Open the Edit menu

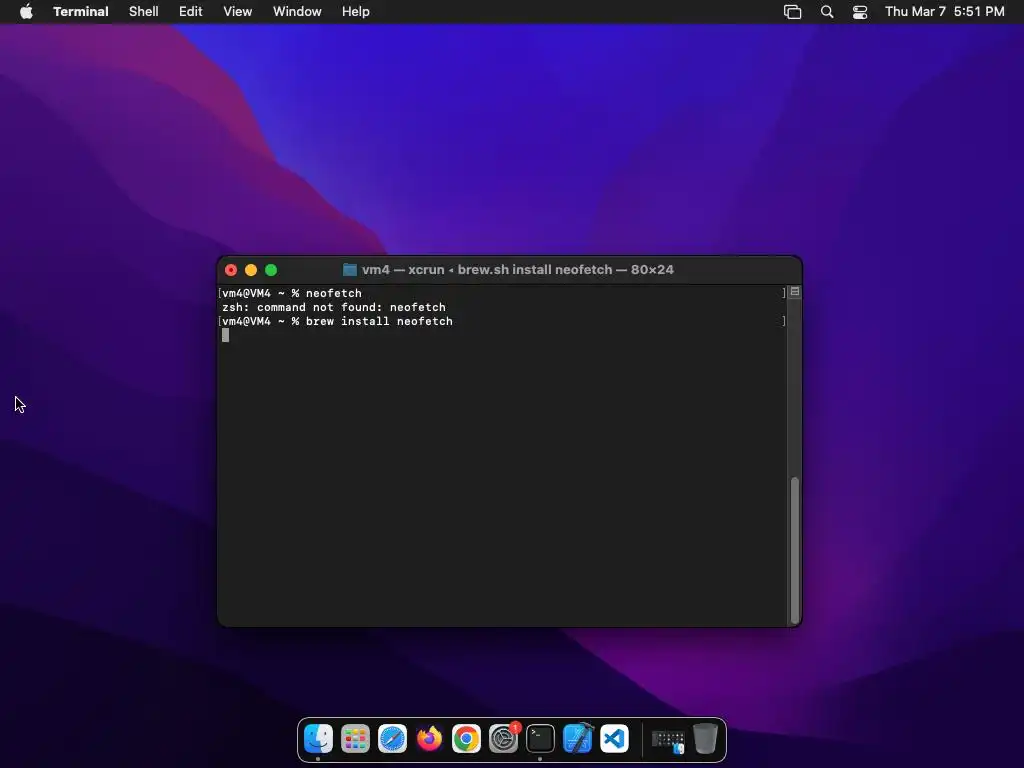[191, 12]
